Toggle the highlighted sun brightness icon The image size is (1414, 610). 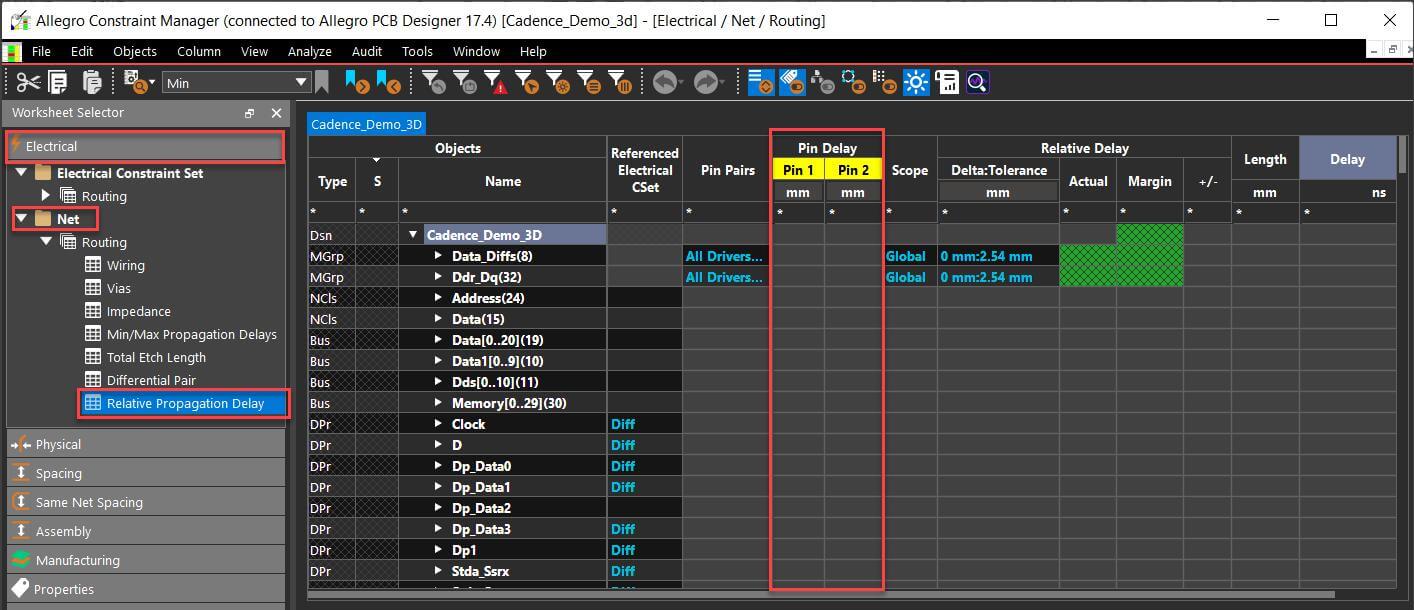pyautogui.click(x=916, y=82)
